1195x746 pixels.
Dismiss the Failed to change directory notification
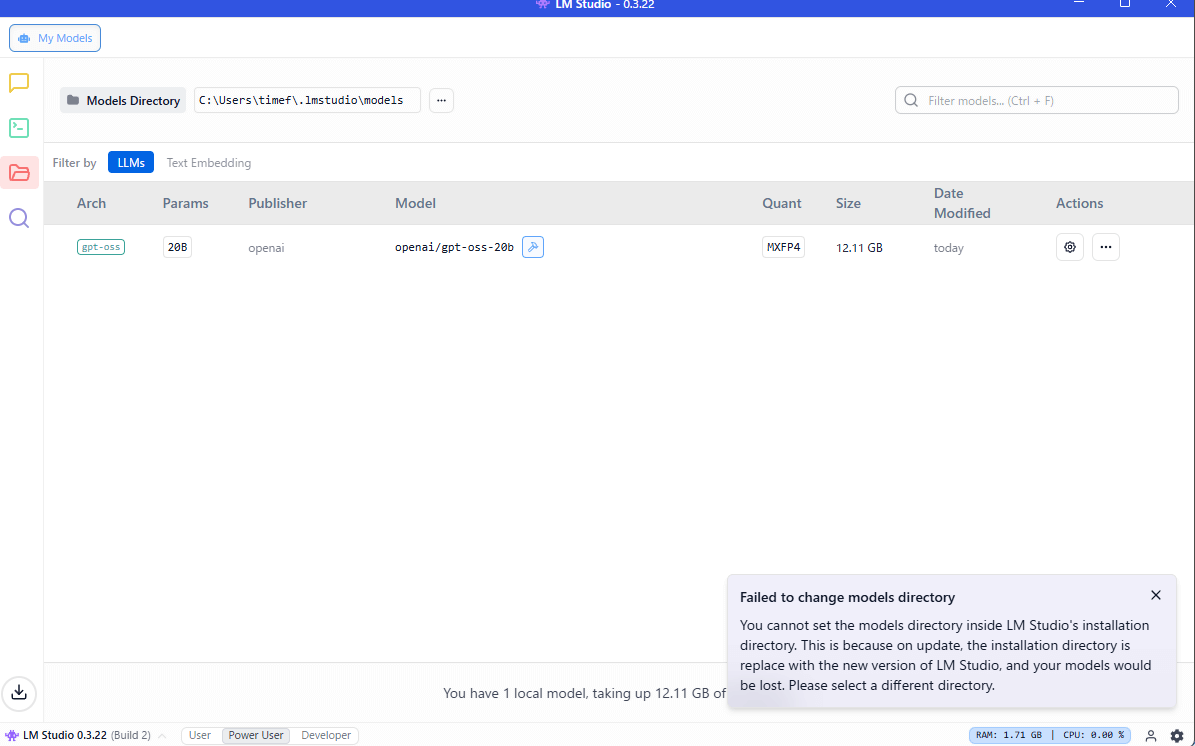1156,595
